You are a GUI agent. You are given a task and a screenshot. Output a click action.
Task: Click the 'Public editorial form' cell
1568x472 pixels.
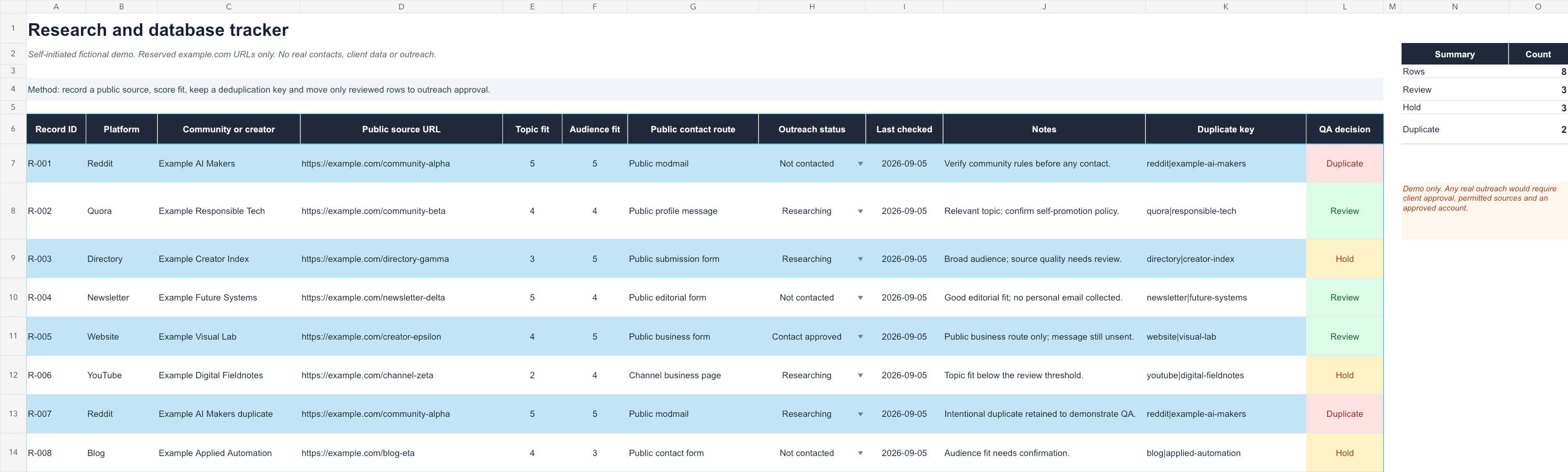coord(693,298)
